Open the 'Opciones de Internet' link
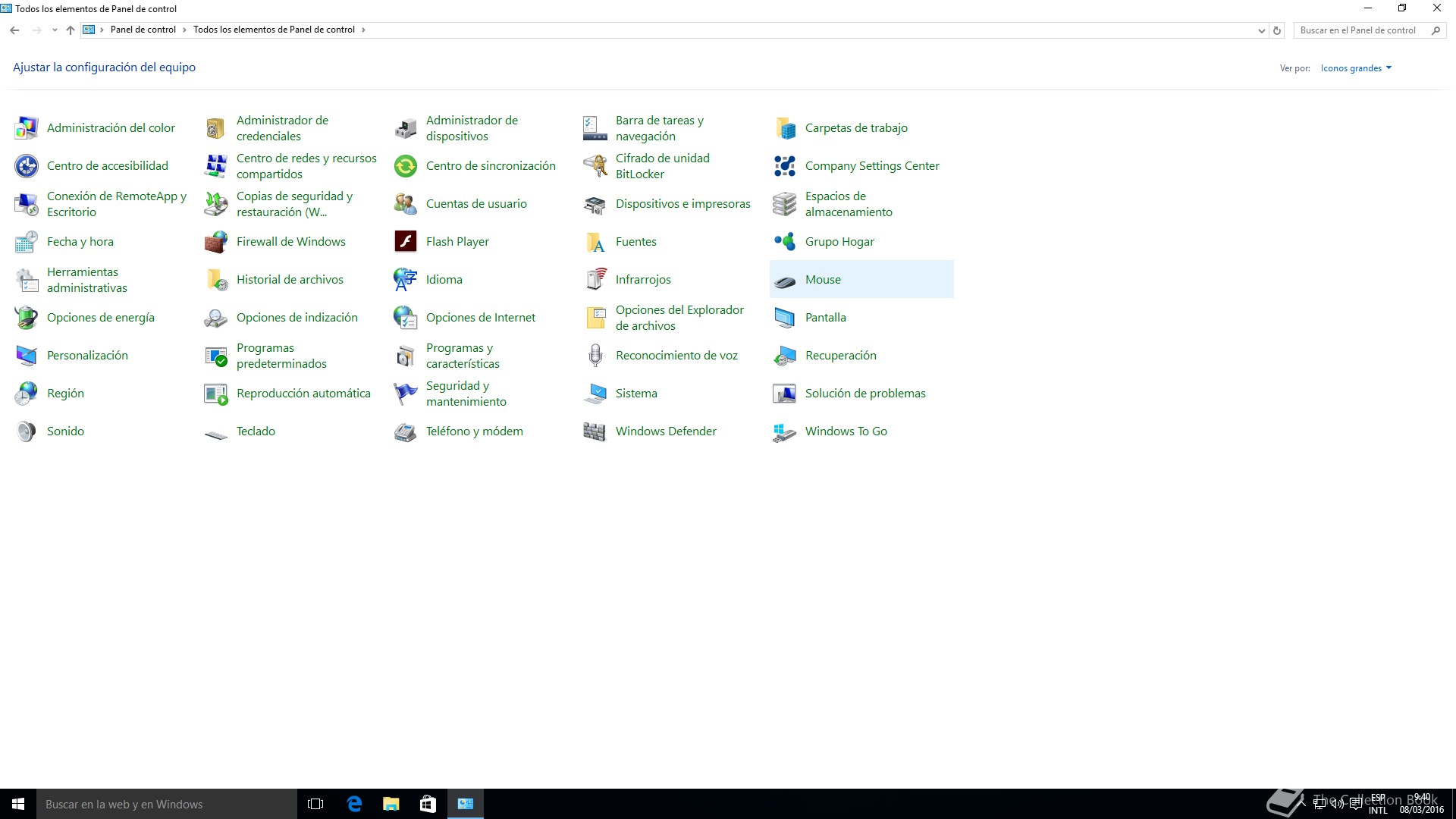Viewport: 1456px width, 819px height. tap(481, 318)
